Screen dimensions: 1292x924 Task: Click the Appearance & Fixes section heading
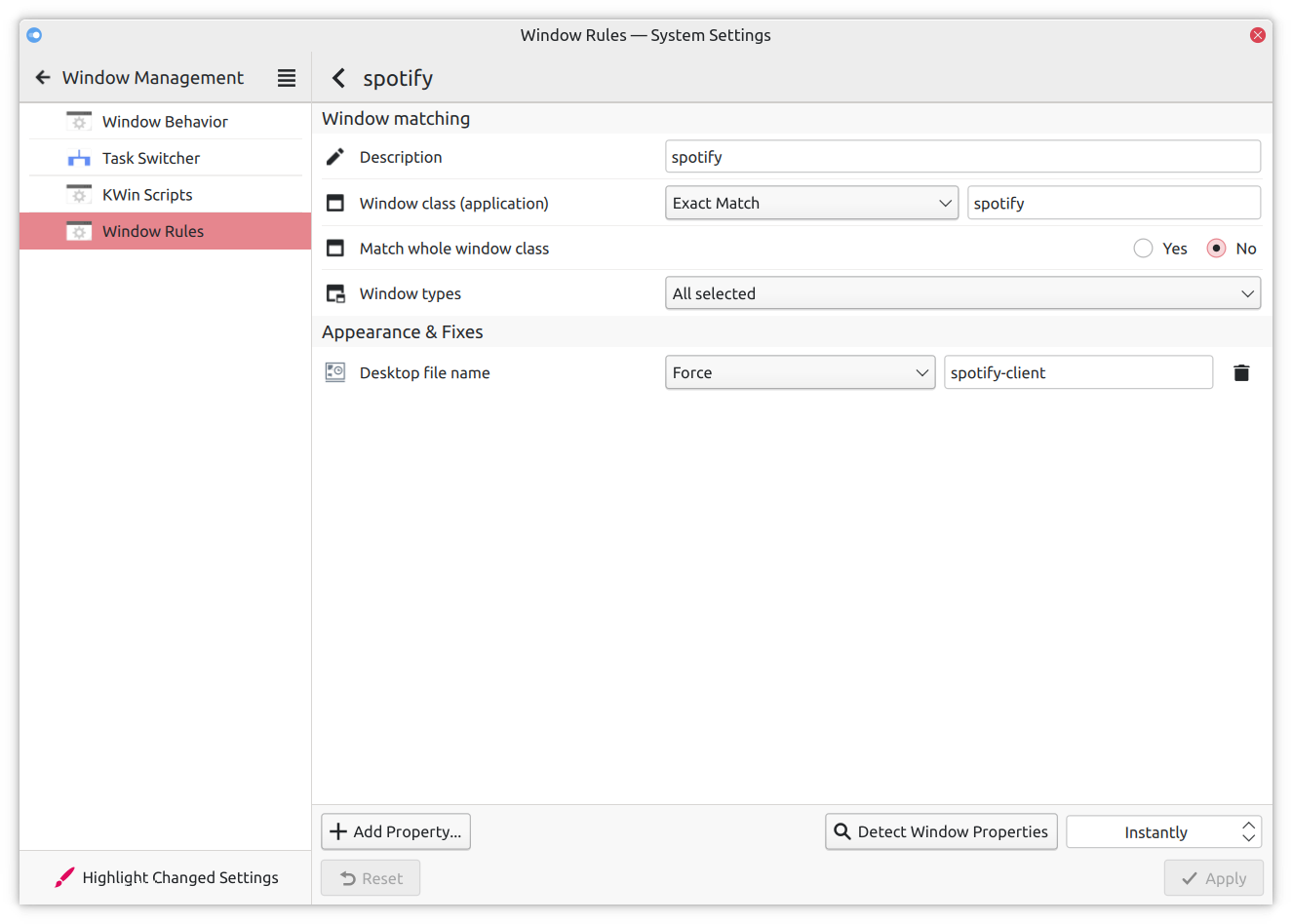pyautogui.click(x=403, y=332)
